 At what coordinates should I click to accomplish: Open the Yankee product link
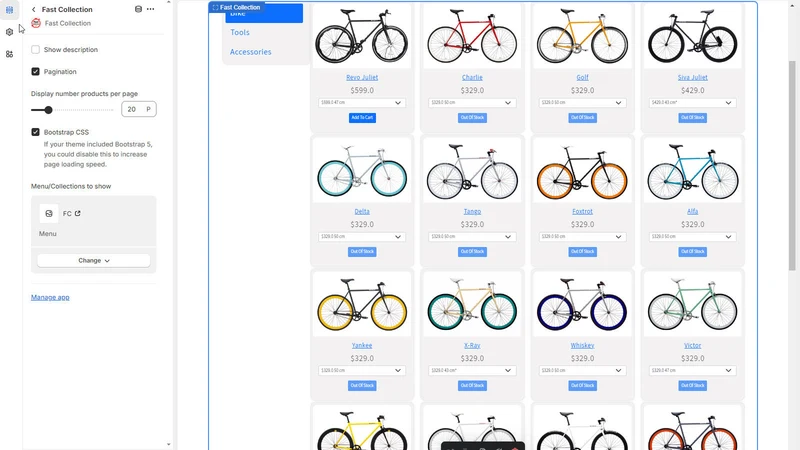pos(362,345)
